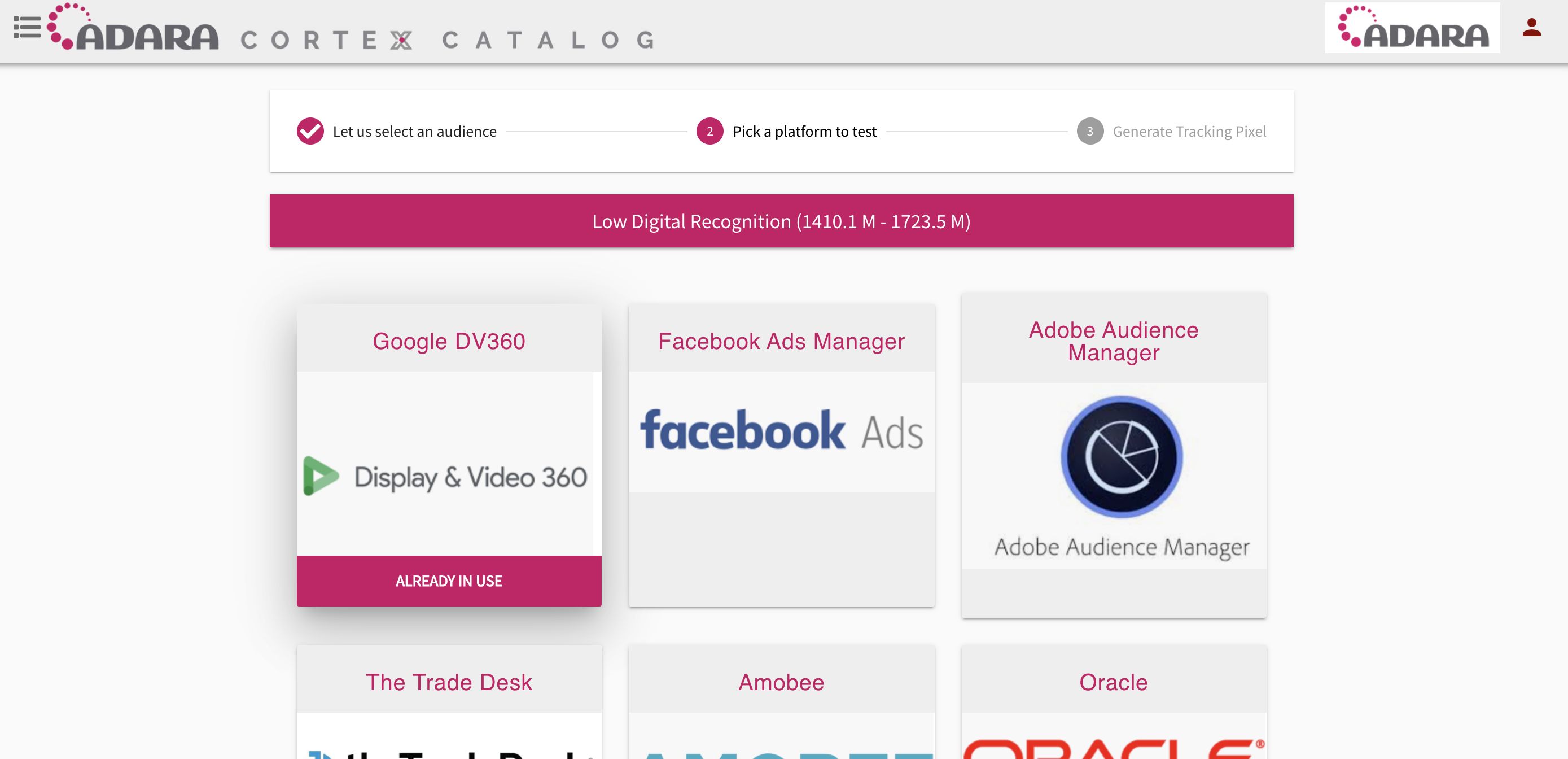Click the CATALOG text in header
The image size is (1568, 759).
(x=549, y=40)
